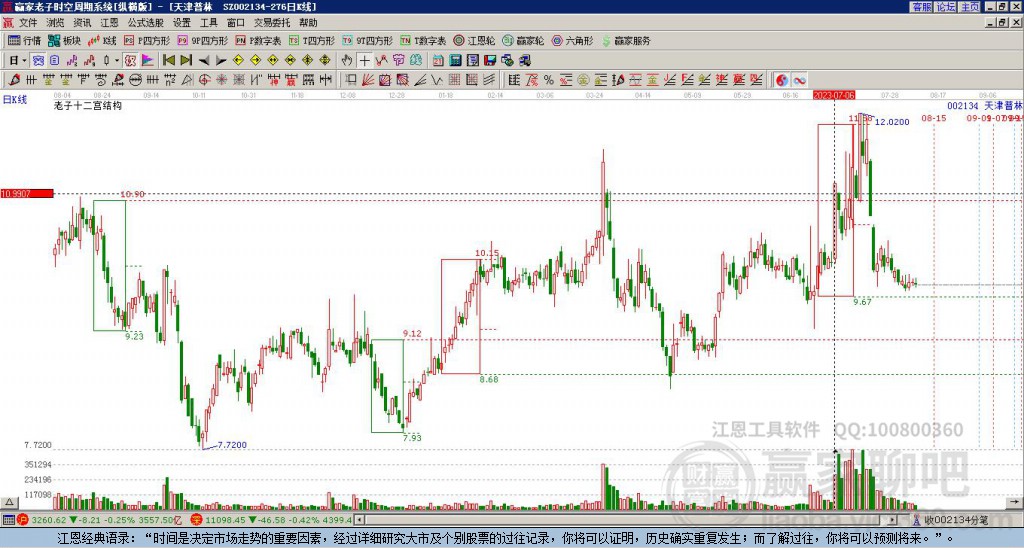Open the 板块 sector view

pos(64,40)
